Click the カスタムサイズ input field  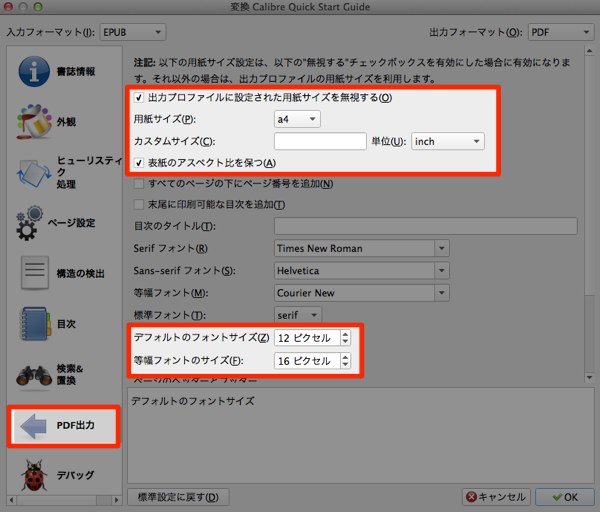(x=320, y=142)
